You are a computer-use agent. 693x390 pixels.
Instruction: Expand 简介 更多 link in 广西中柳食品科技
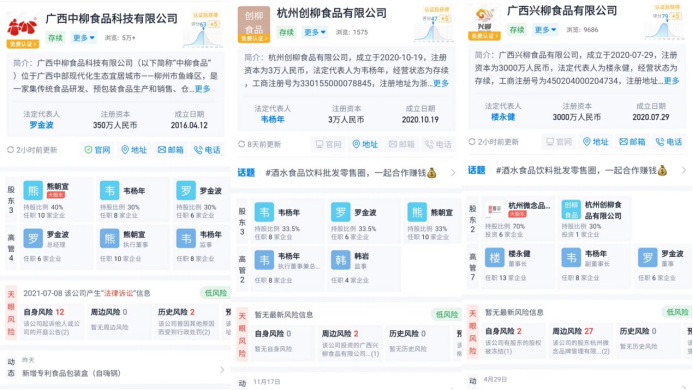pos(203,89)
